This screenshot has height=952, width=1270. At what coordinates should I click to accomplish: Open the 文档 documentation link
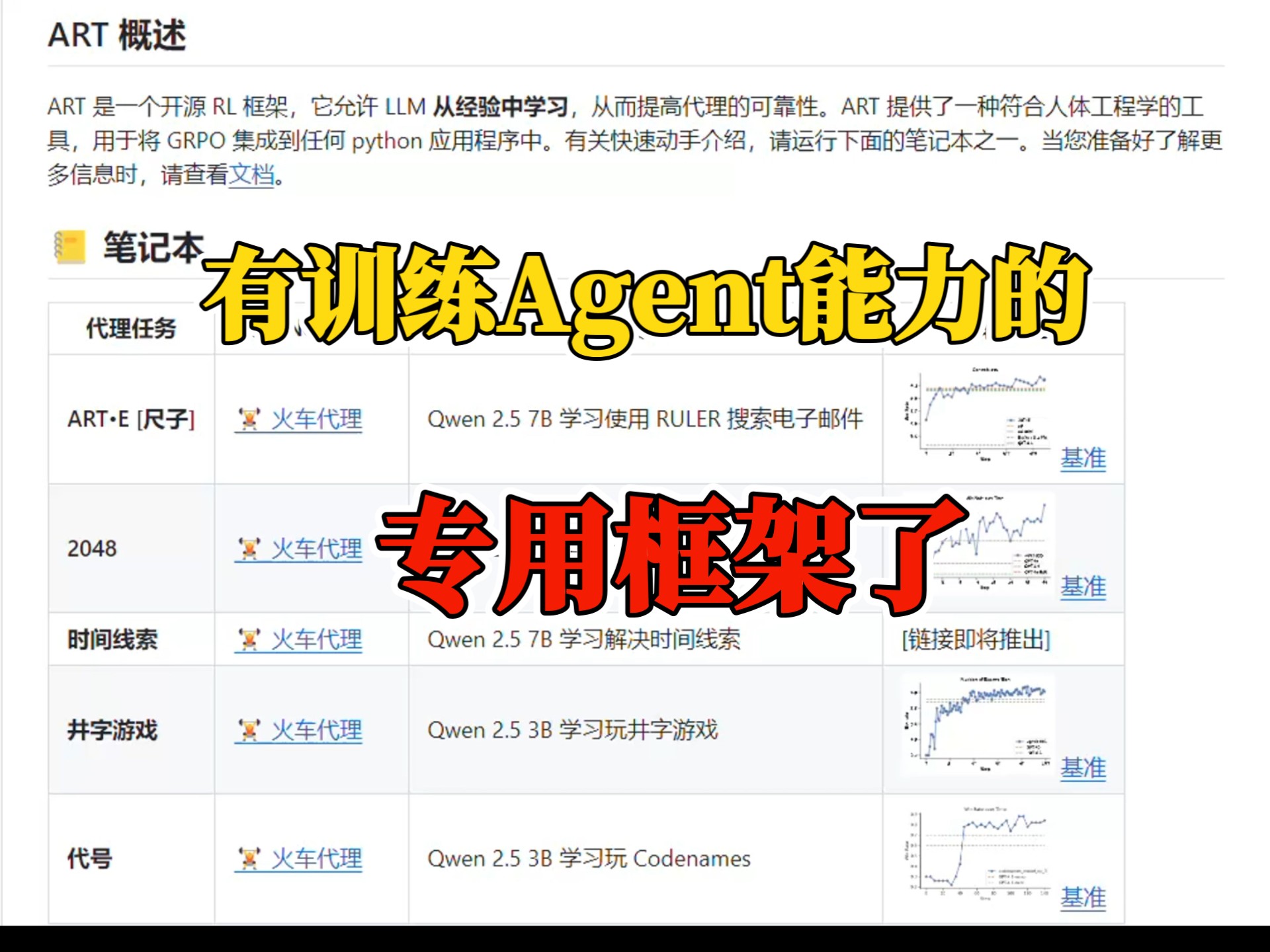(x=251, y=175)
